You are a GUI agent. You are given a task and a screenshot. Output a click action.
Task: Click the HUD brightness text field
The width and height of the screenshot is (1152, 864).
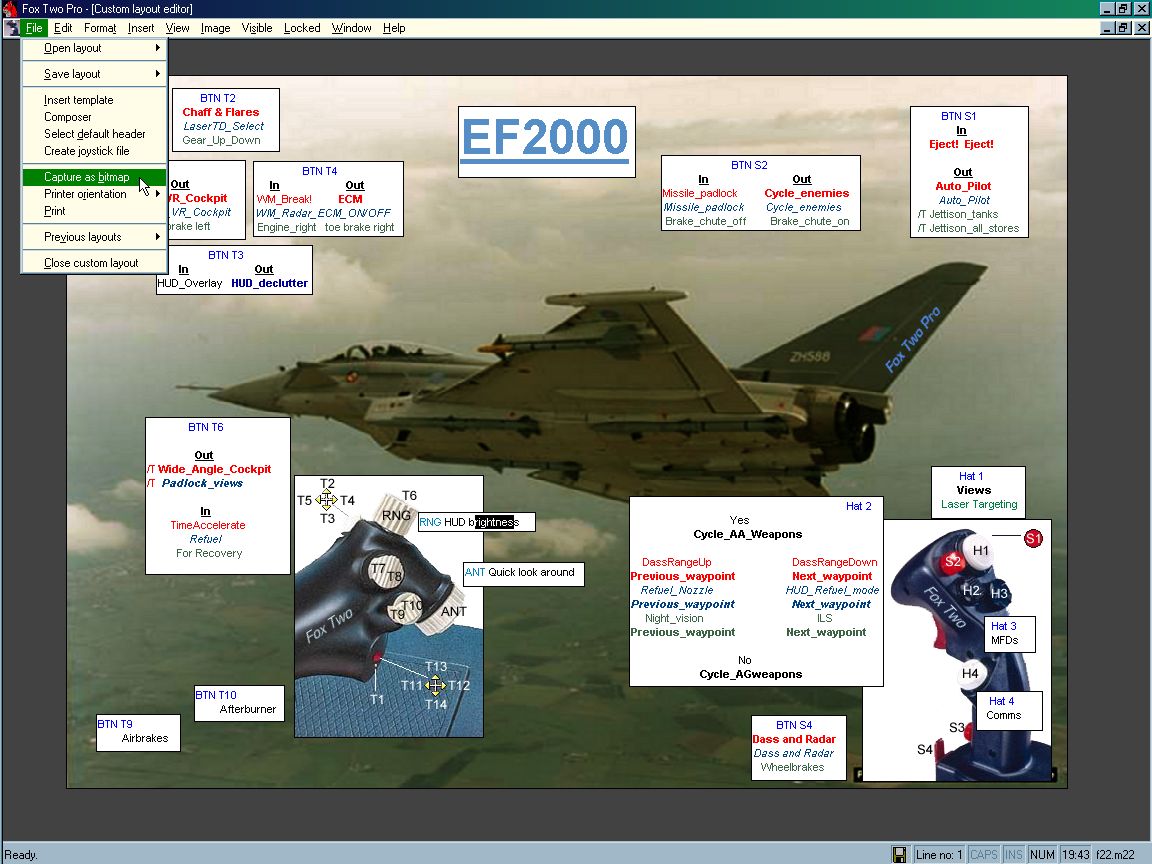[x=477, y=522]
